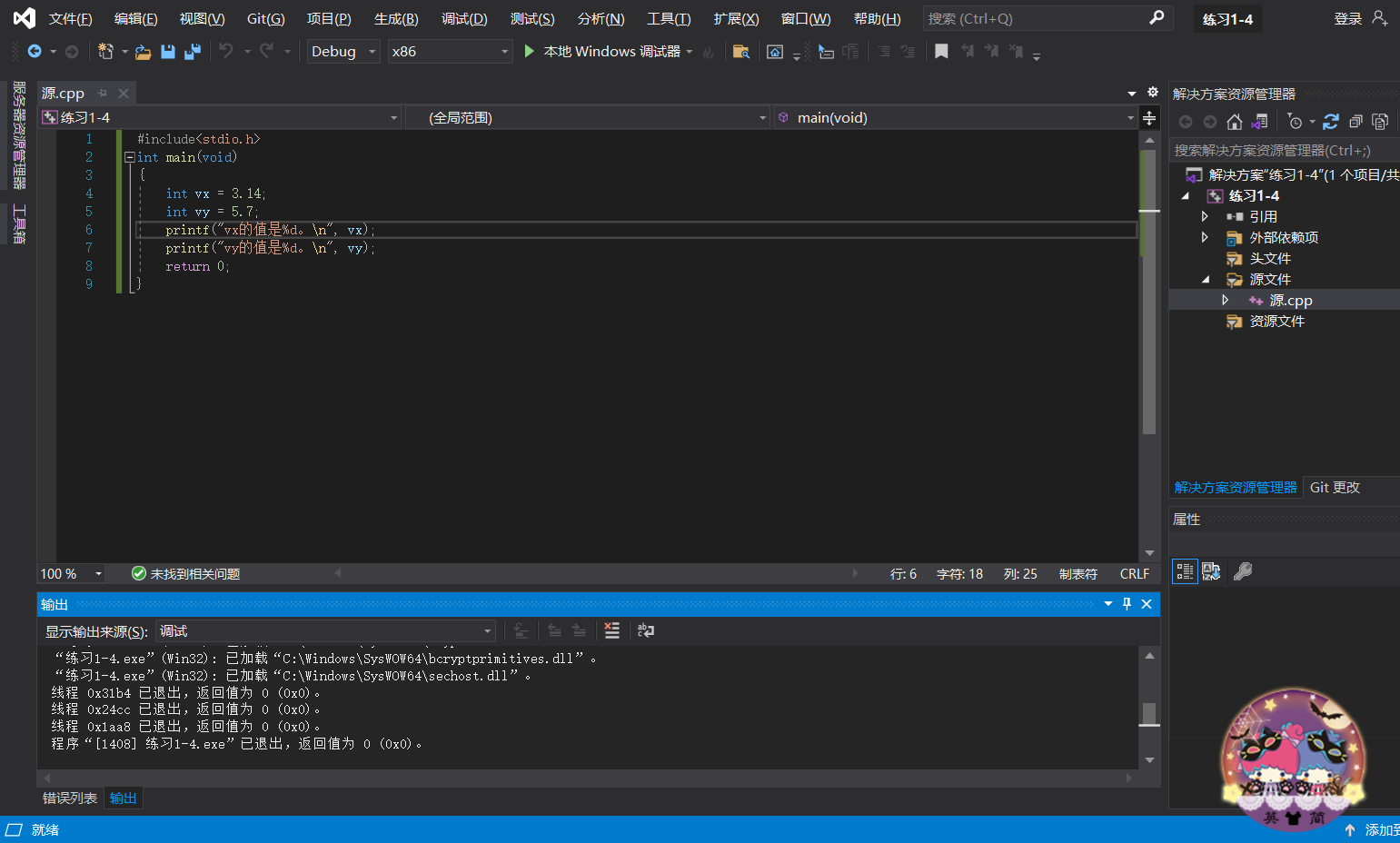Open the 编辑(E) menu

(x=135, y=18)
